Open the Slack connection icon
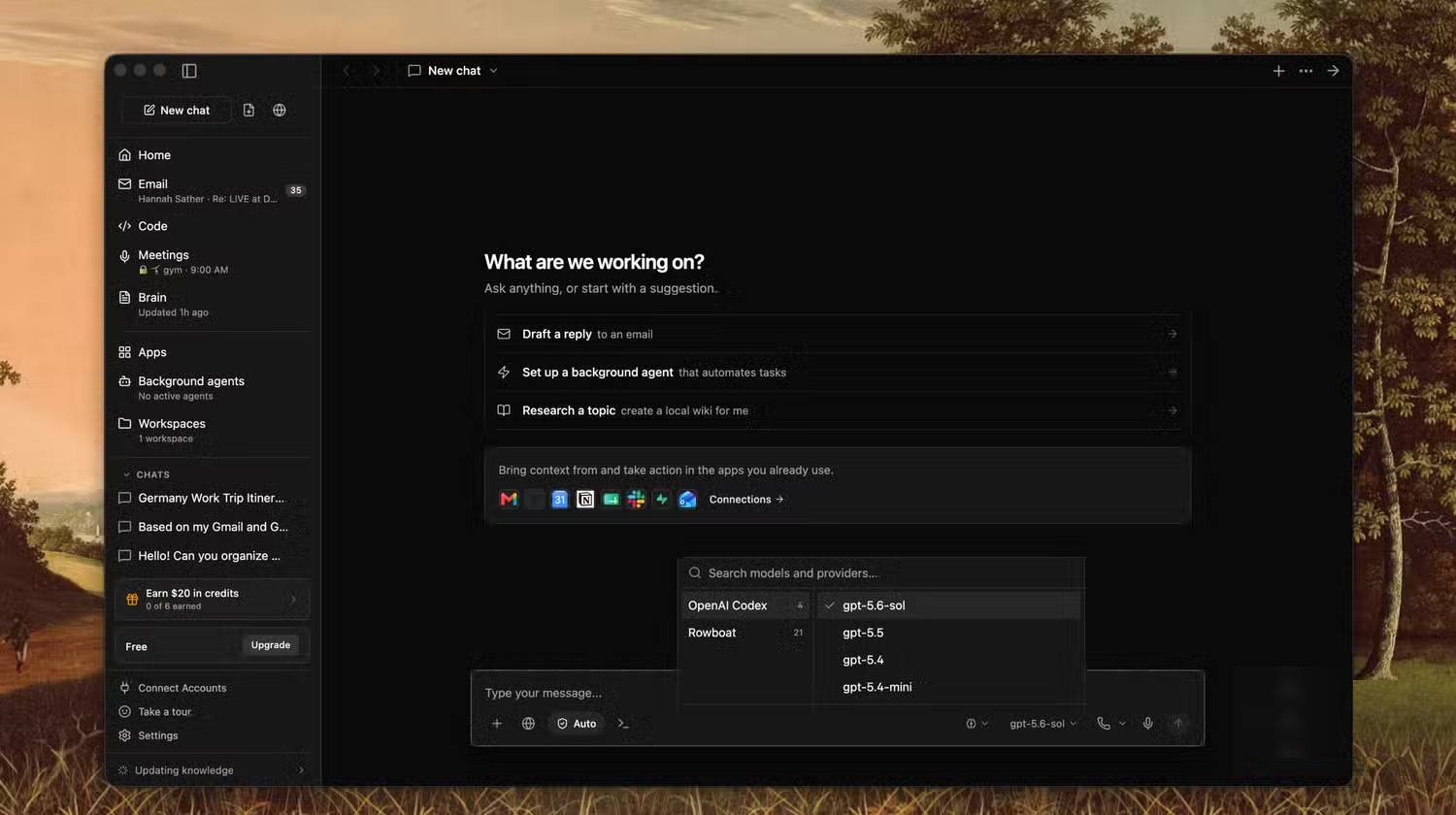1456x815 pixels. click(636, 500)
